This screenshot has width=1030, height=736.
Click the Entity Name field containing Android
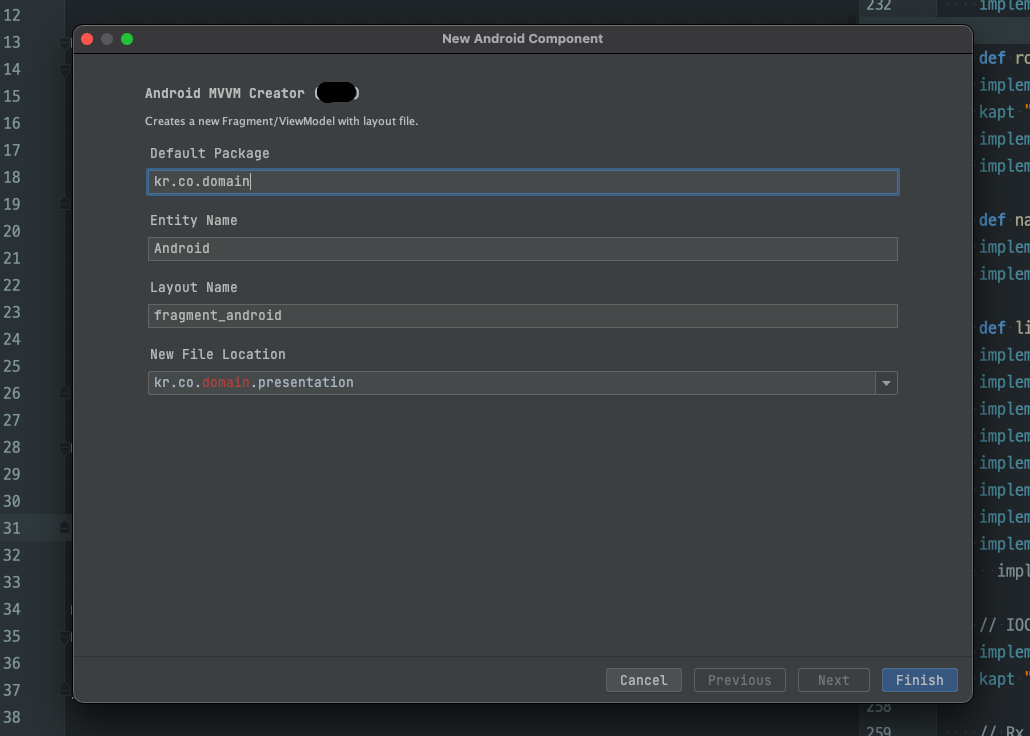(x=523, y=249)
